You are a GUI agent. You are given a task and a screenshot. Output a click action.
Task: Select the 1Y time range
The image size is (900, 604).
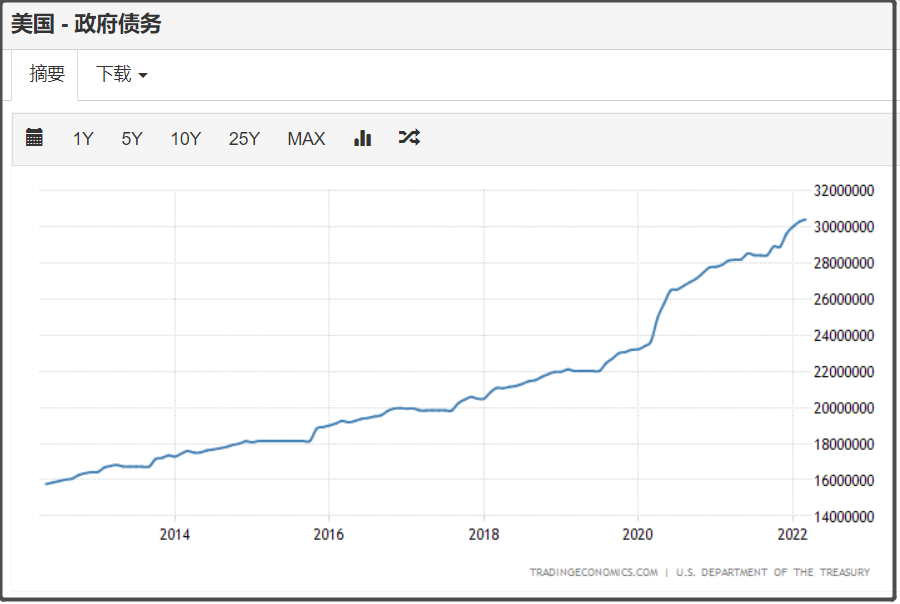click(83, 138)
